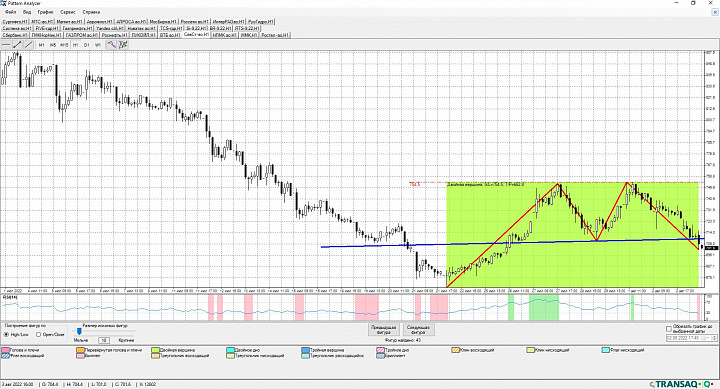This screenshot has height=389, width=720.
Task: Click the Бриллиант light blue swatch
Action: tap(380, 355)
